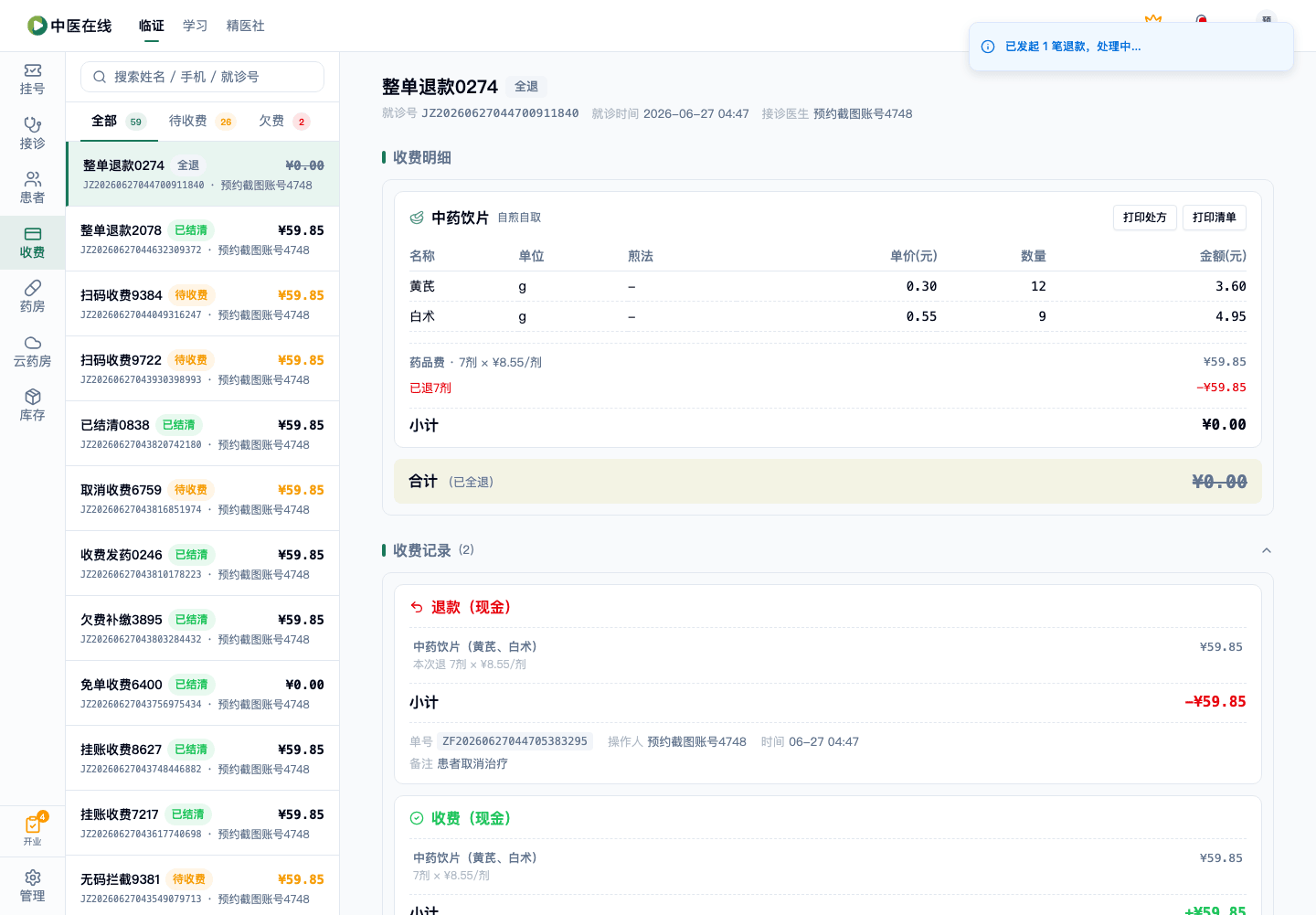Image resolution: width=1316 pixels, height=915 pixels.
Task: Open the 扫码收费9722 record
Action: click(x=203, y=368)
